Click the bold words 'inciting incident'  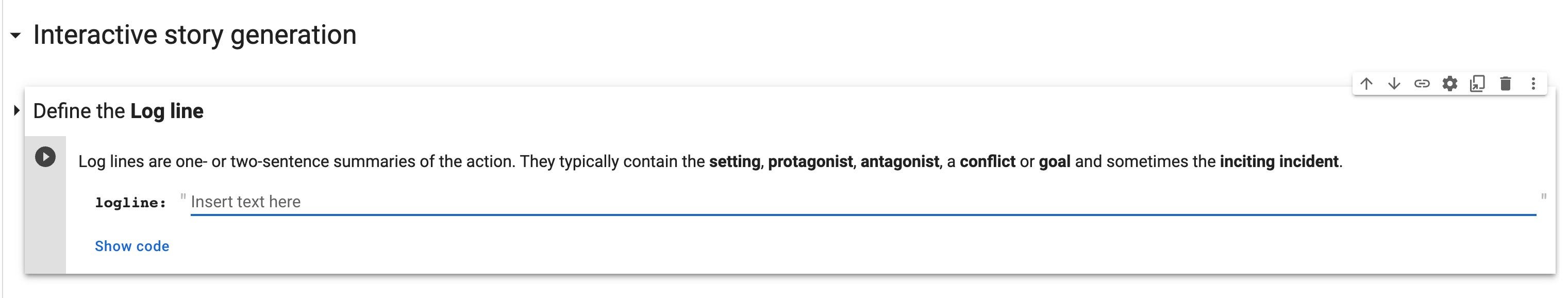pyautogui.click(x=1279, y=161)
